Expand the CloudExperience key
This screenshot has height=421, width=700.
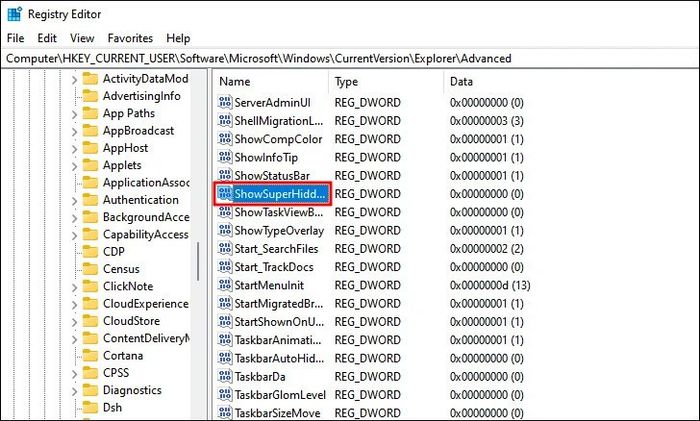[x=75, y=304]
